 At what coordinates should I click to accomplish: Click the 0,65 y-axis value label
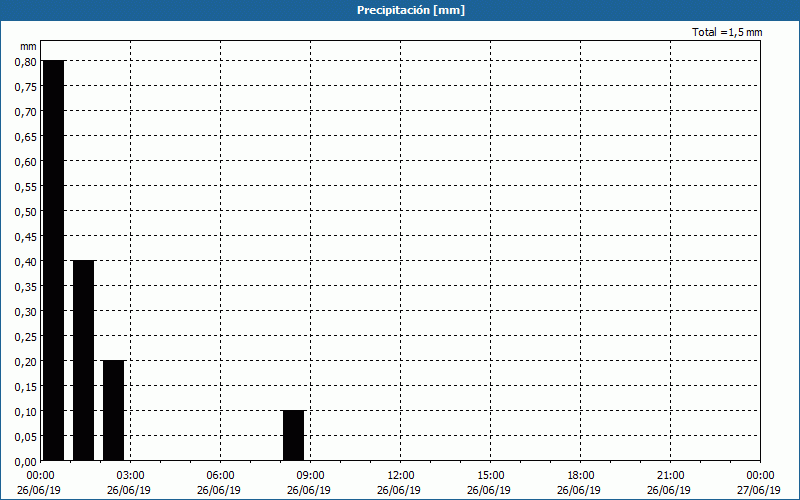coord(26,136)
